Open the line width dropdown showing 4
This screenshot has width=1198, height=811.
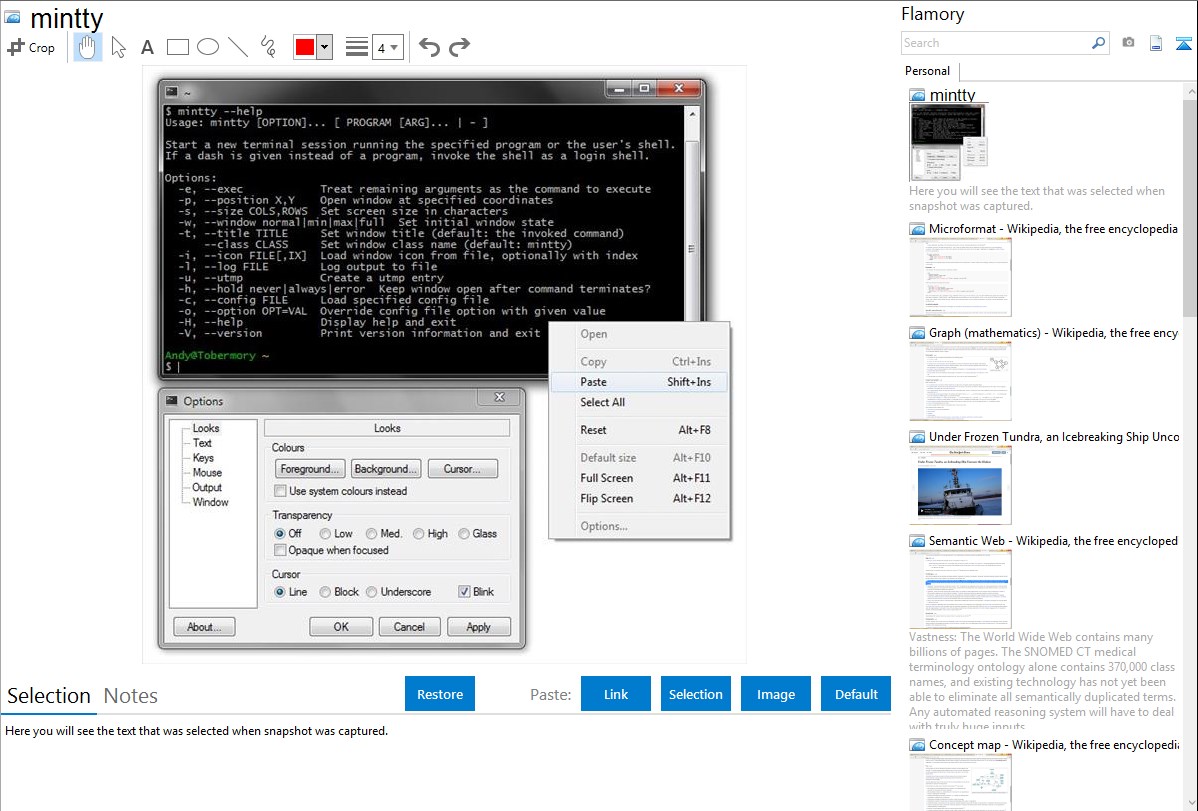click(387, 47)
